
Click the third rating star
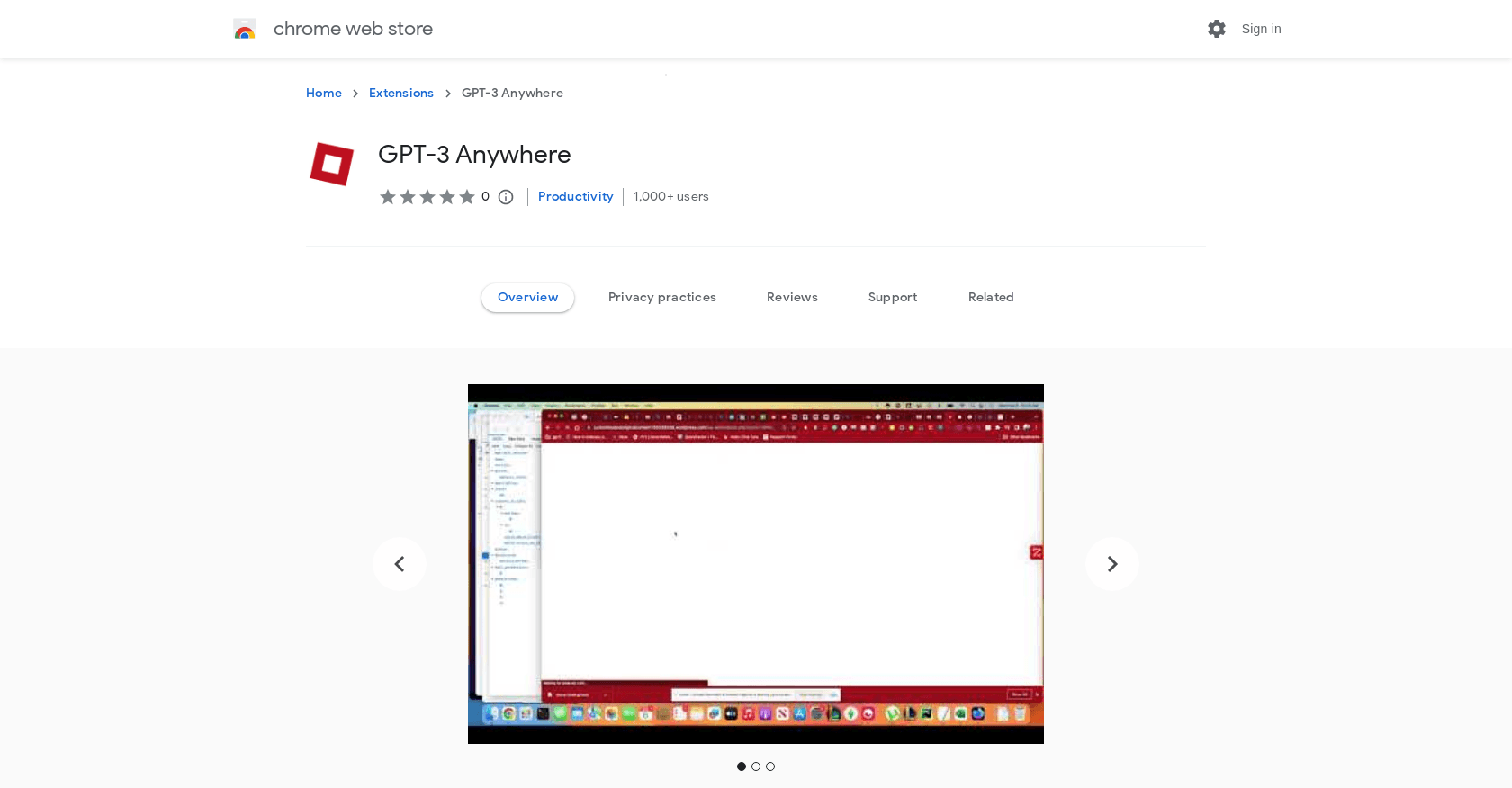click(427, 197)
